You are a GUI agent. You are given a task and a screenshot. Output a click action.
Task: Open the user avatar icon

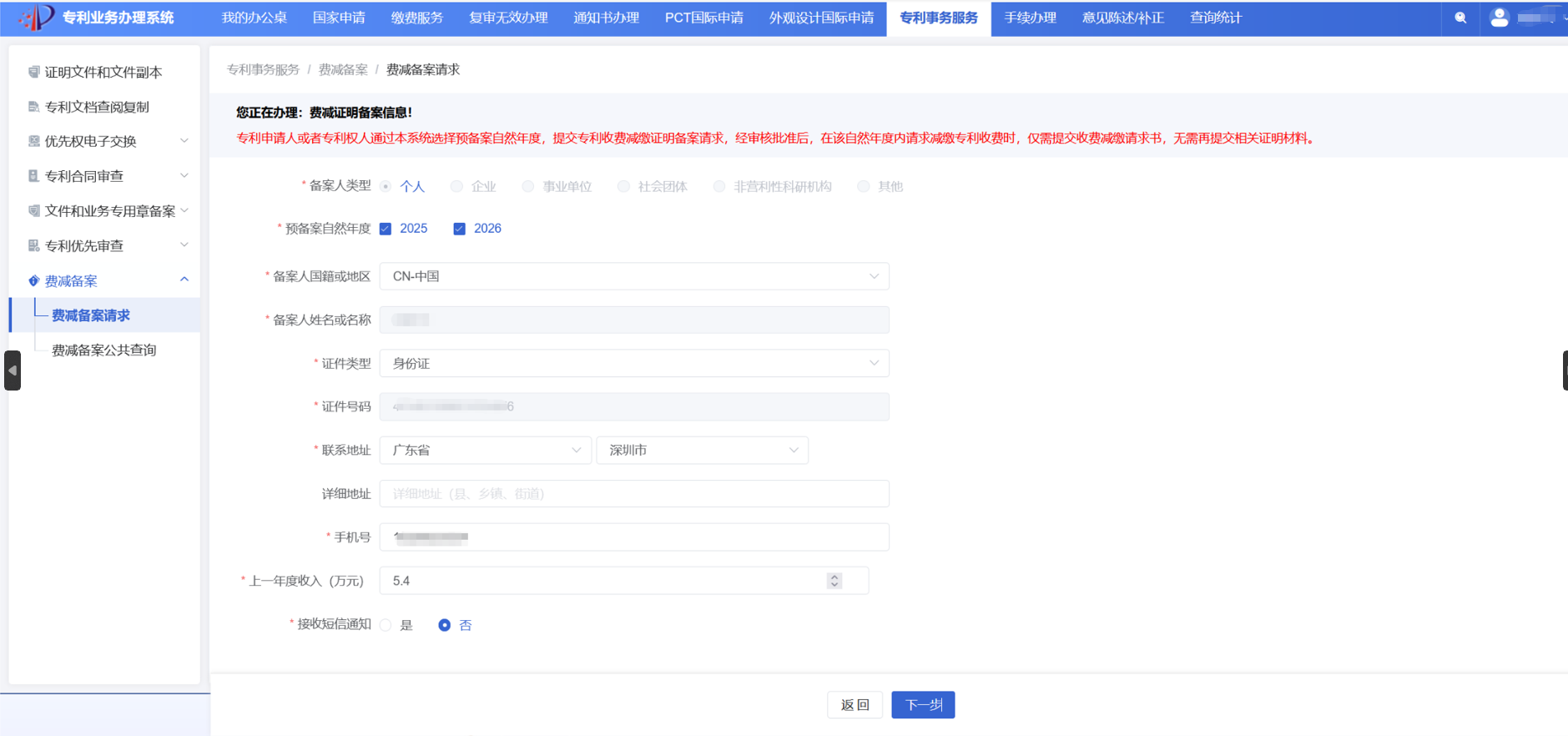coord(1500,18)
